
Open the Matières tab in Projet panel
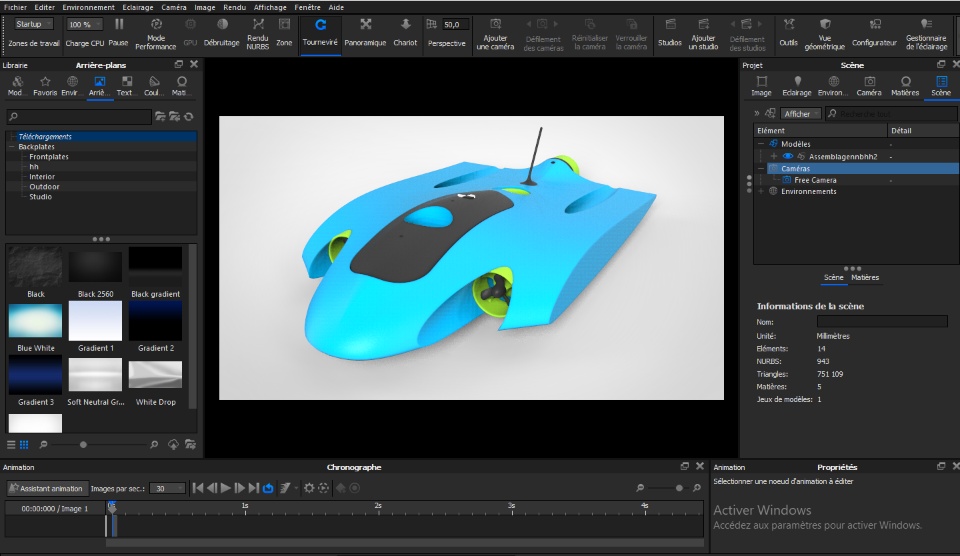pos(905,86)
